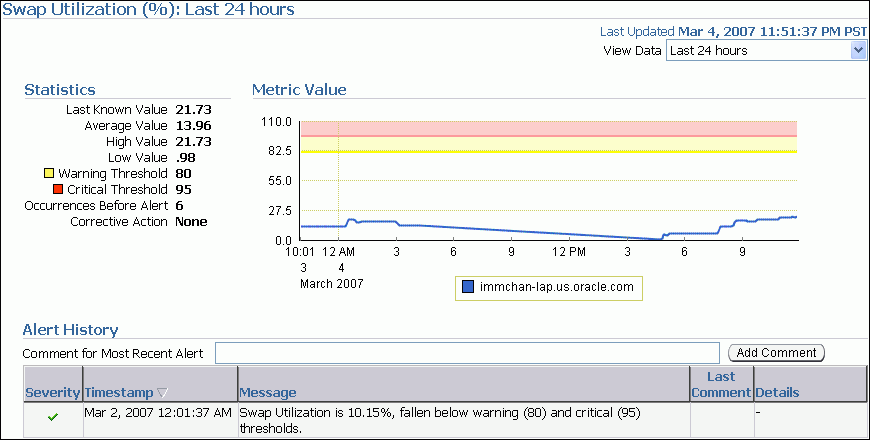Click the yellow warning threshold line in chart
This screenshot has height=440, width=870.
548,151
